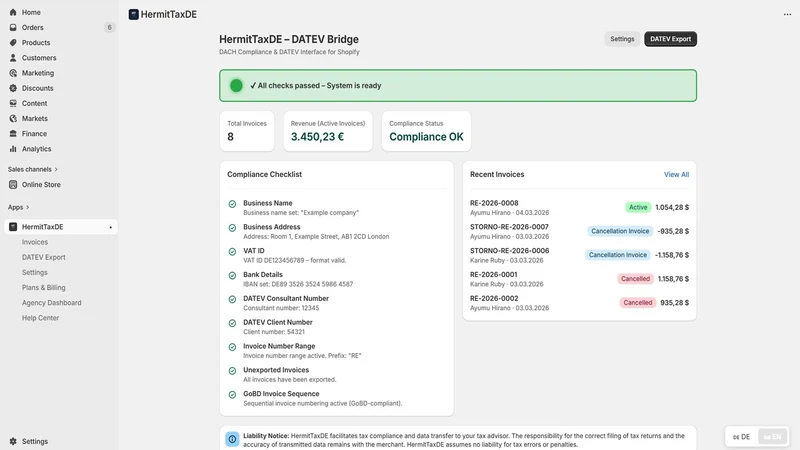Open DATEV Export in sidebar submenu
Viewport: 800px width, 450px height.
point(43,258)
